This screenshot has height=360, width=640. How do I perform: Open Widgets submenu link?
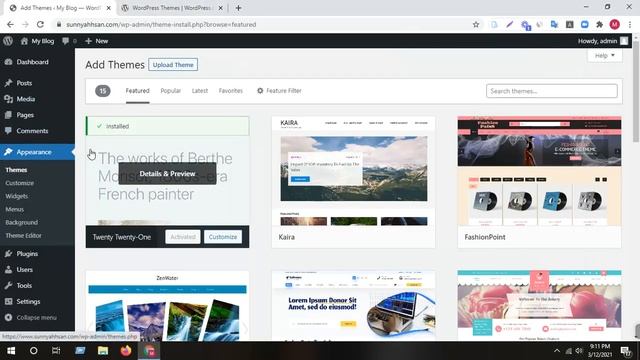[x=17, y=196]
